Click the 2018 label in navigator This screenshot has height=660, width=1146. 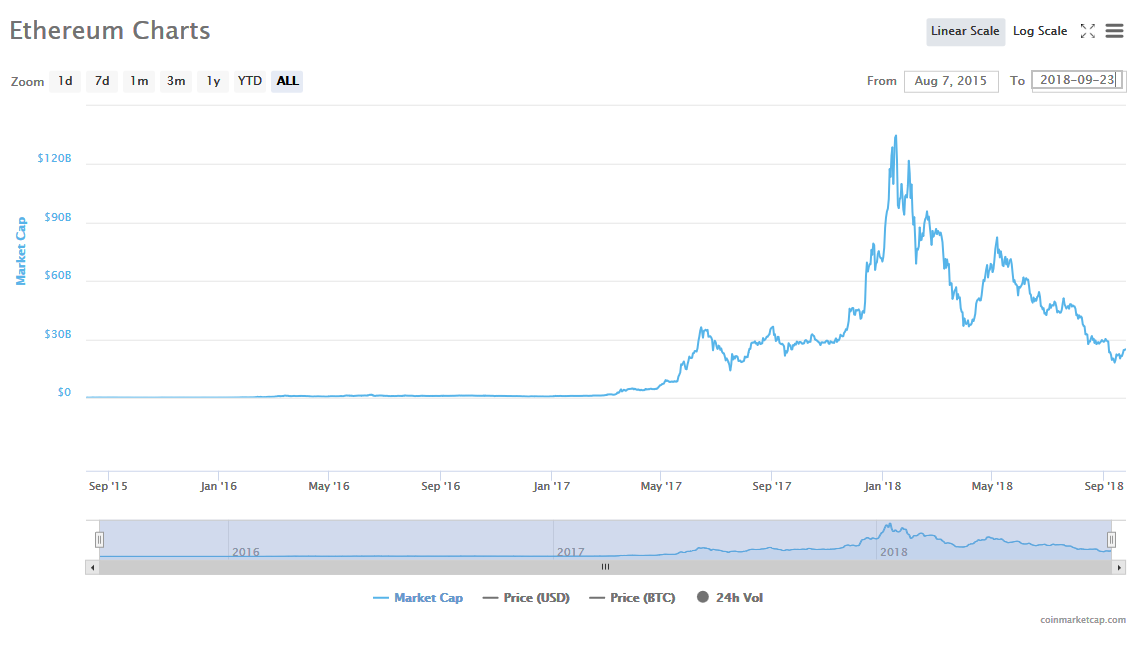pos(893,552)
